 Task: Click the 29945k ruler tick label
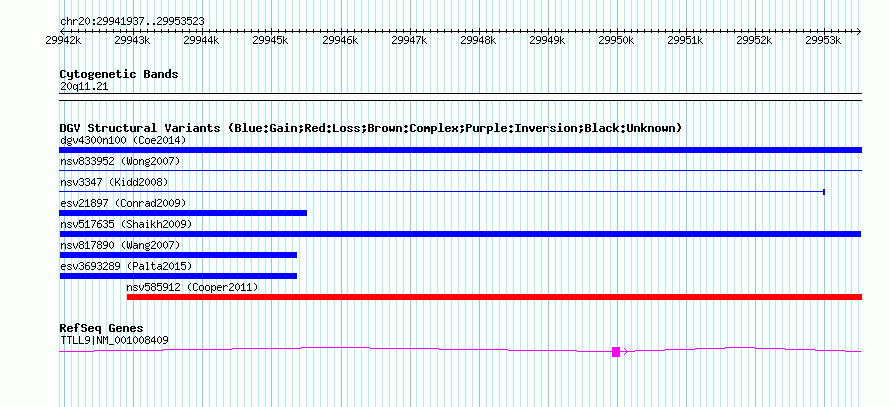coord(270,40)
